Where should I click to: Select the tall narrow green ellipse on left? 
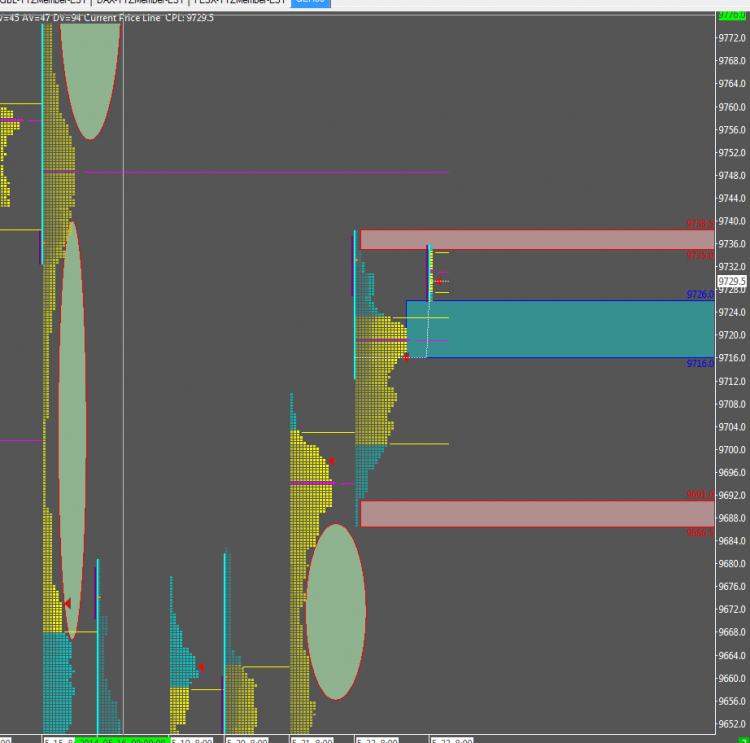click(x=72, y=430)
